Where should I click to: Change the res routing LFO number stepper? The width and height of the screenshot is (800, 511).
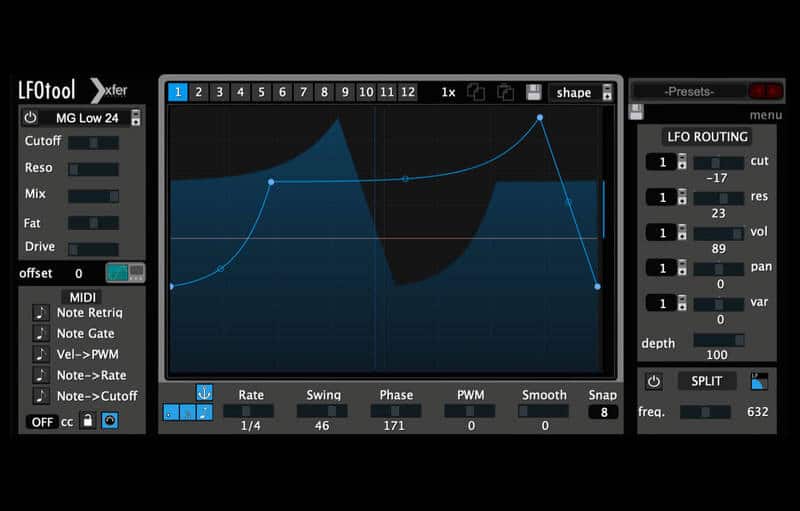click(x=682, y=197)
